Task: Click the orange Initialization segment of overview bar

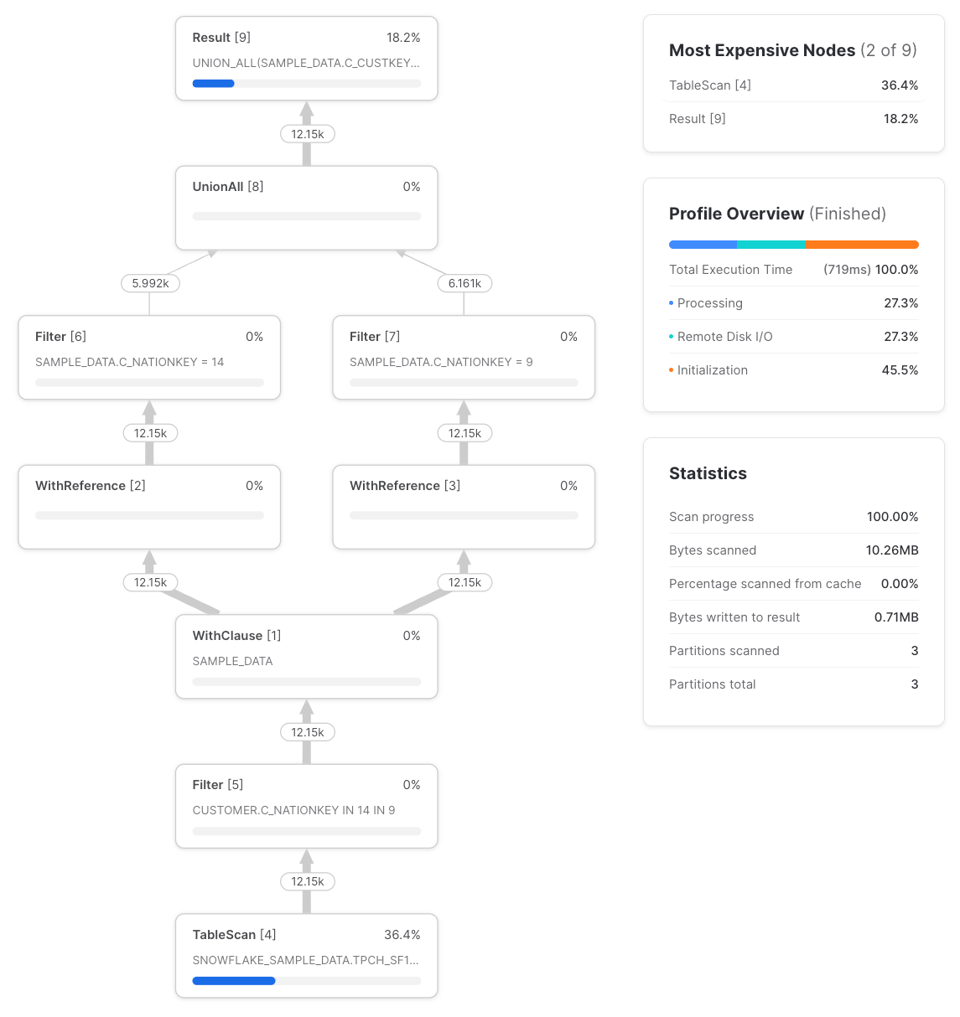Action: (x=862, y=245)
